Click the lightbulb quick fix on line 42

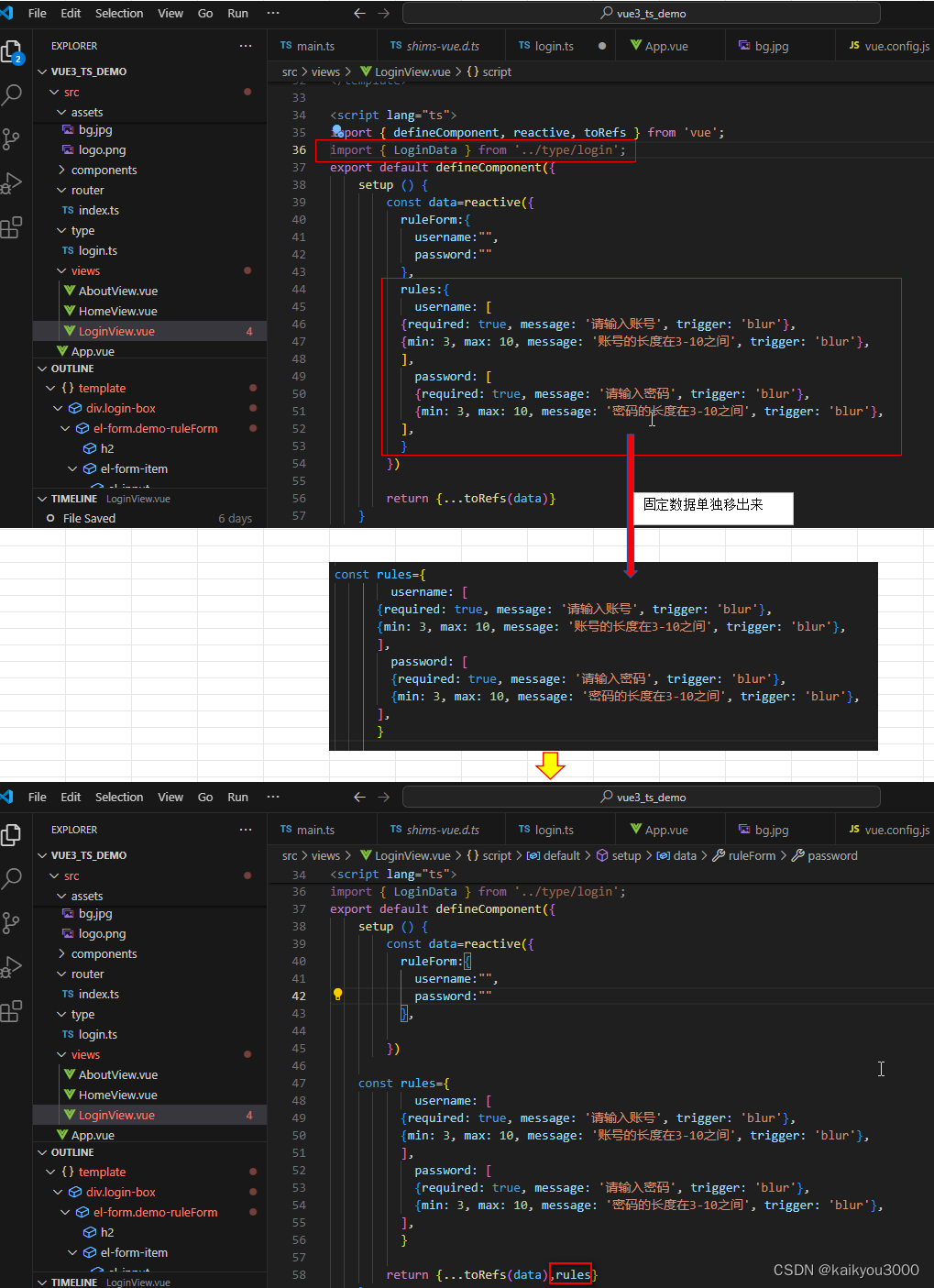[x=337, y=994]
